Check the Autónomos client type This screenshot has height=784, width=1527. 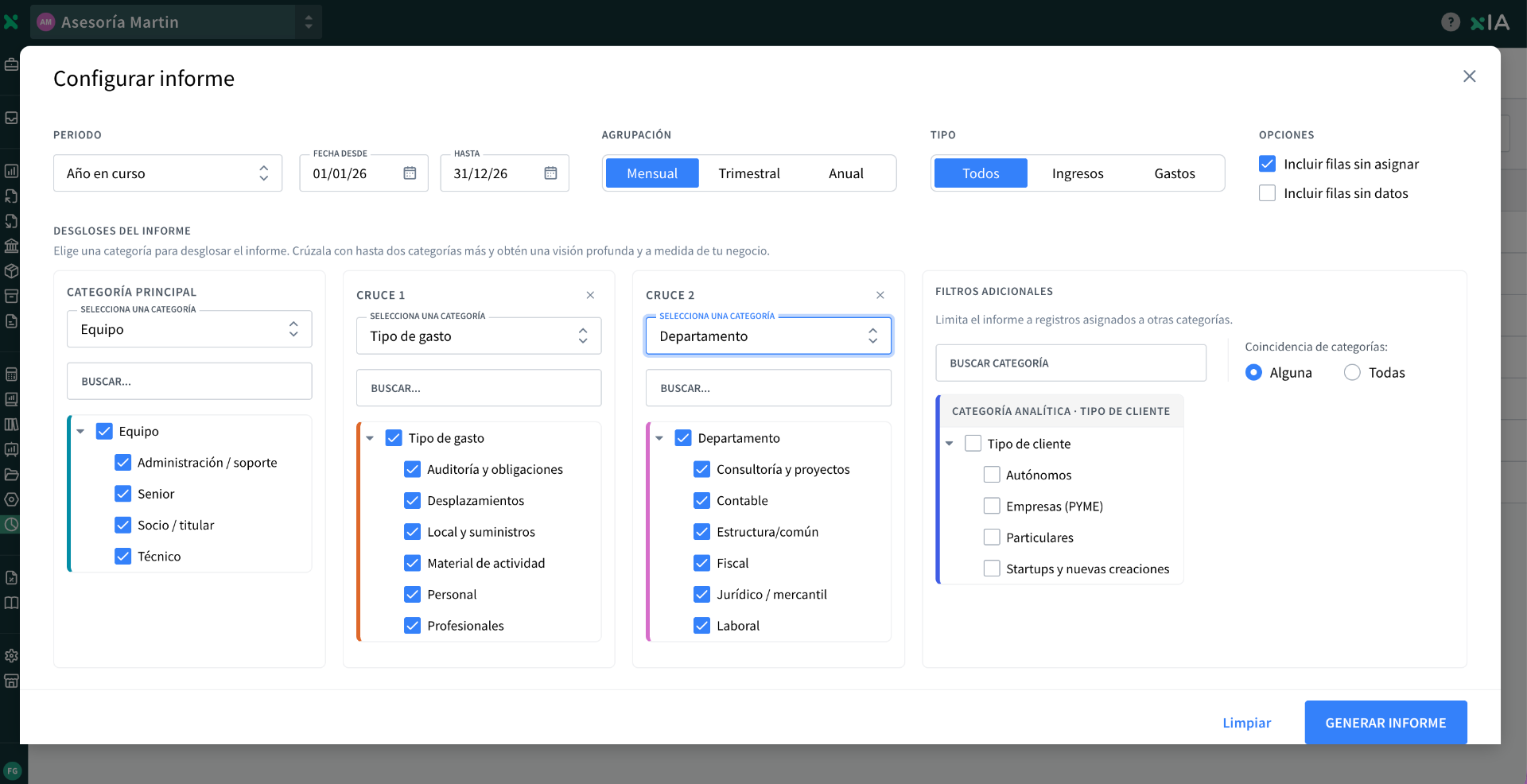click(992, 475)
